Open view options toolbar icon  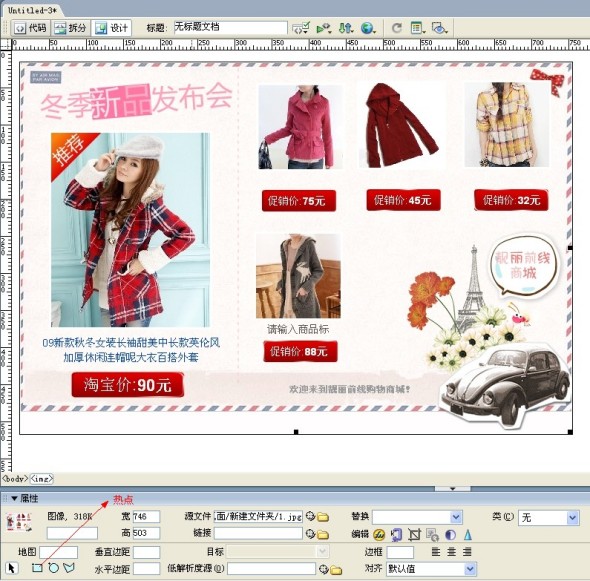418,28
